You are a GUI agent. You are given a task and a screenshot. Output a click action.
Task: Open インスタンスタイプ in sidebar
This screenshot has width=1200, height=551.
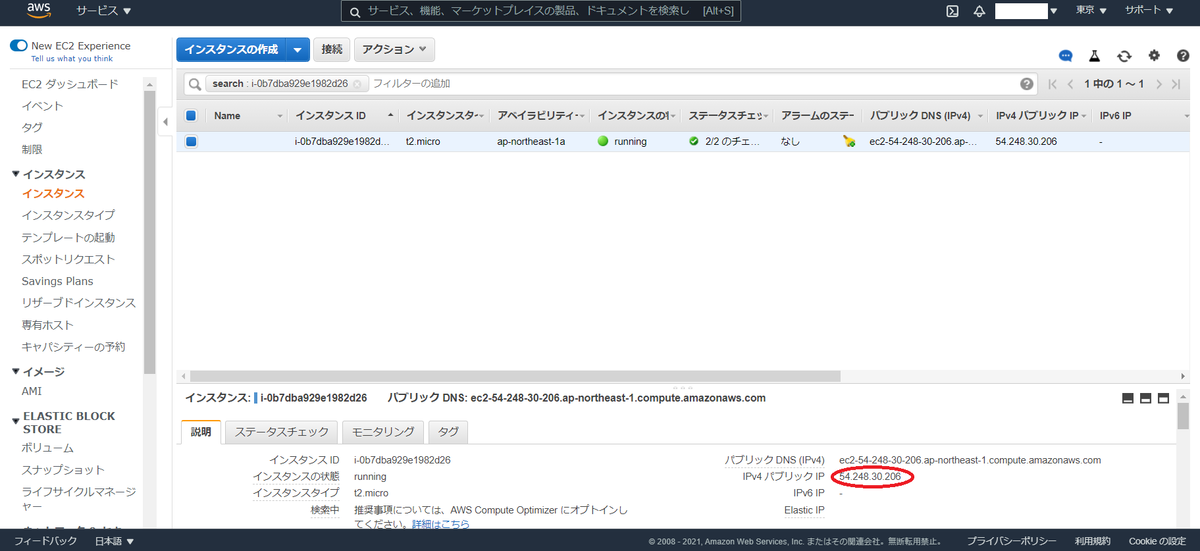(x=68, y=215)
